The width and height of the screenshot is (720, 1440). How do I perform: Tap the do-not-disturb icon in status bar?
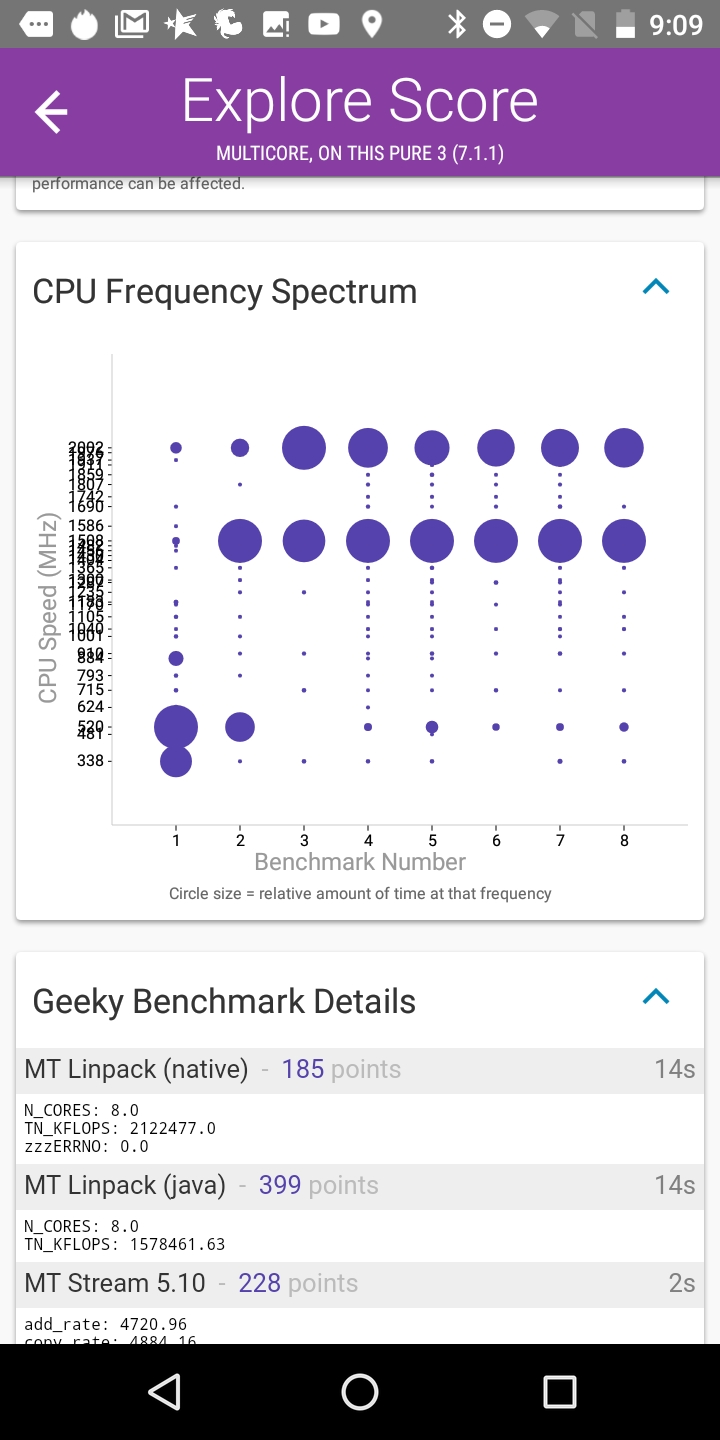tap(497, 24)
